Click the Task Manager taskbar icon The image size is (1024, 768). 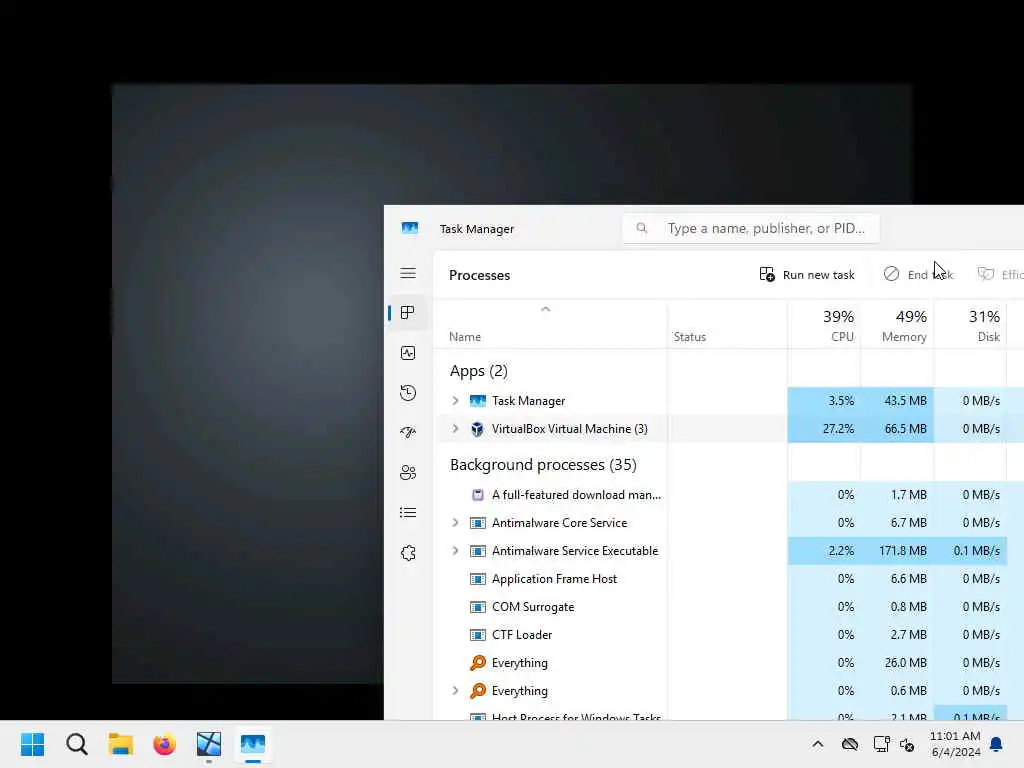tap(253, 744)
